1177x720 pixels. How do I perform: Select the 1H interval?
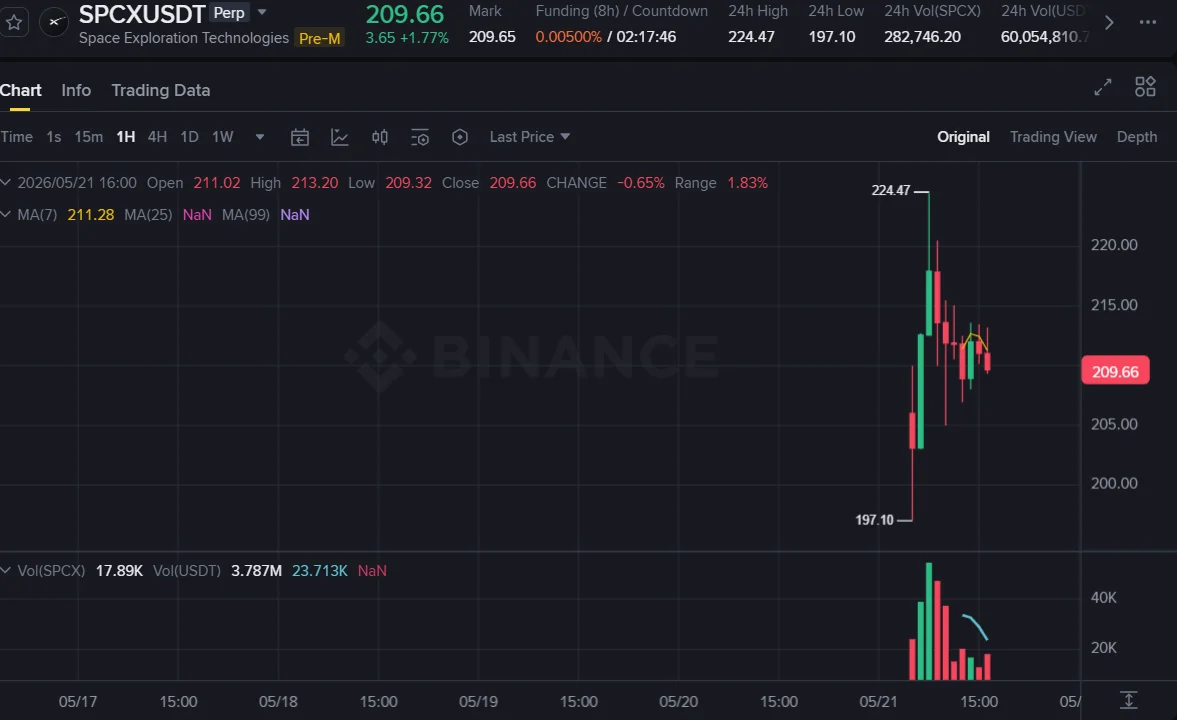[125, 137]
